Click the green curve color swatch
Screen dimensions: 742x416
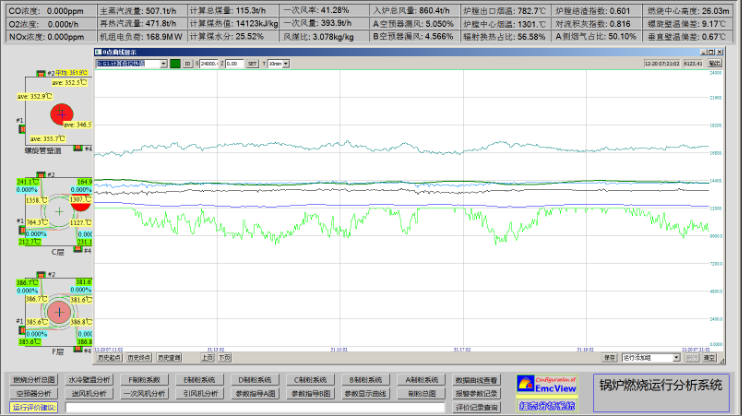pos(175,63)
